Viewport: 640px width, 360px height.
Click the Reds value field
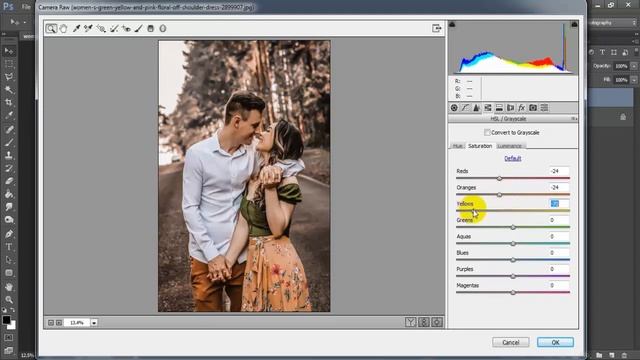[559, 171]
